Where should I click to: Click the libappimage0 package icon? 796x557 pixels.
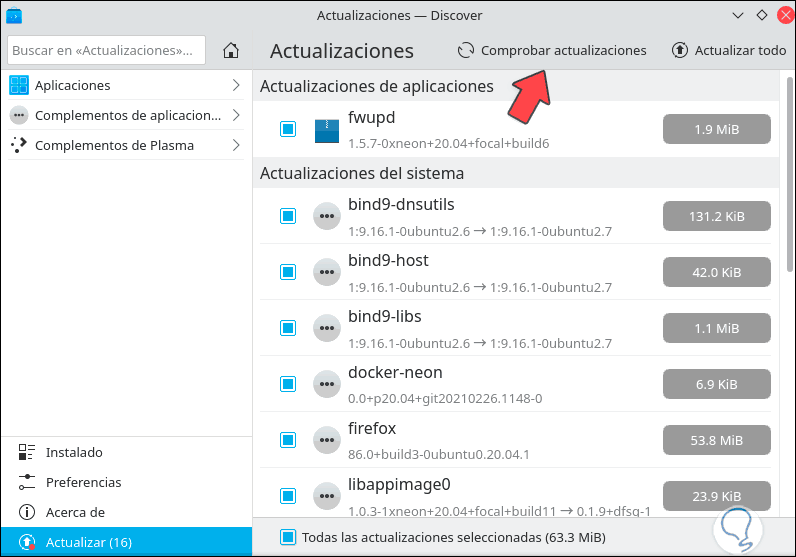coord(326,496)
